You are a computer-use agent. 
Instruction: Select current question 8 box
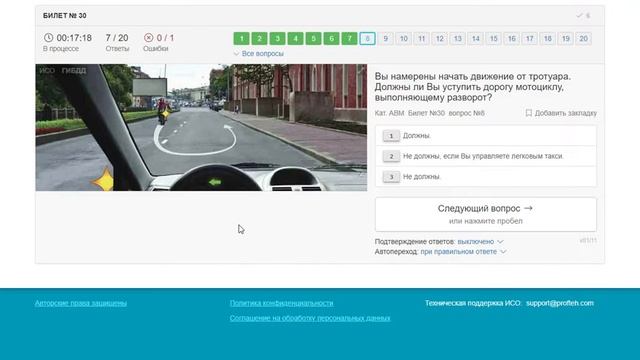click(367, 39)
